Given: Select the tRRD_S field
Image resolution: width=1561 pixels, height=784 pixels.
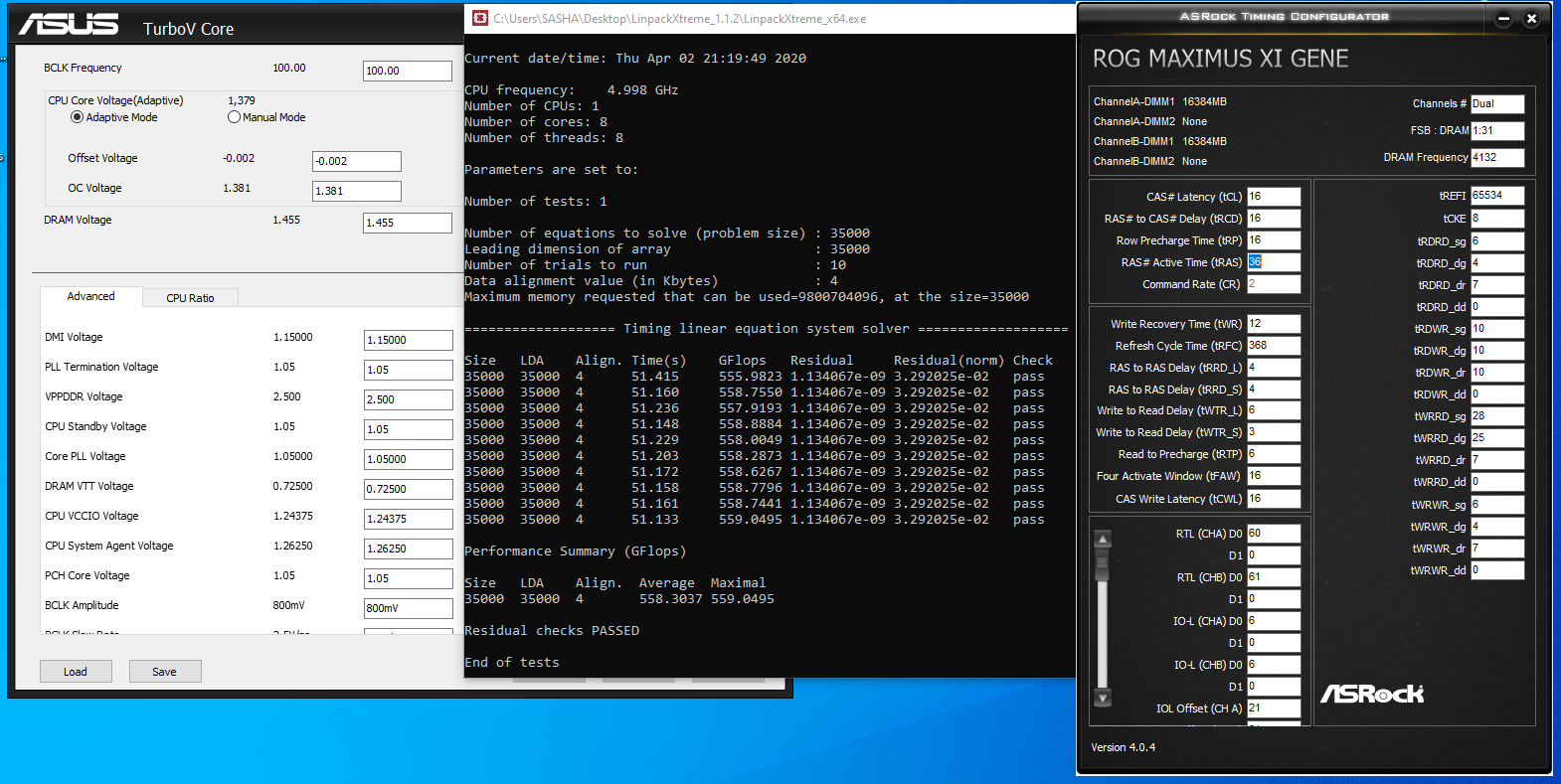Looking at the screenshot, I should 1274,390.
